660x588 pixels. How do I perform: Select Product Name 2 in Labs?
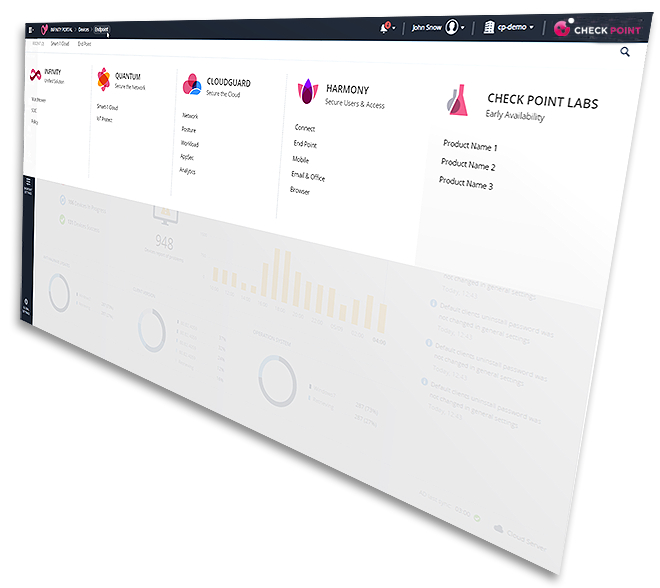(x=468, y=164)
